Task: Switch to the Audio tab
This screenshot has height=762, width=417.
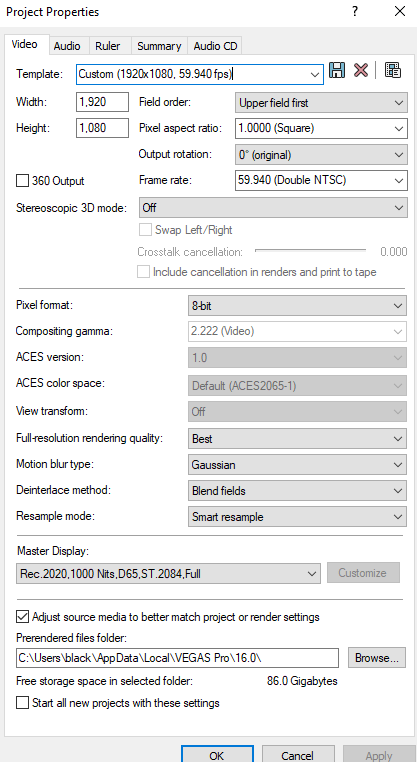Action: point(67,46)
